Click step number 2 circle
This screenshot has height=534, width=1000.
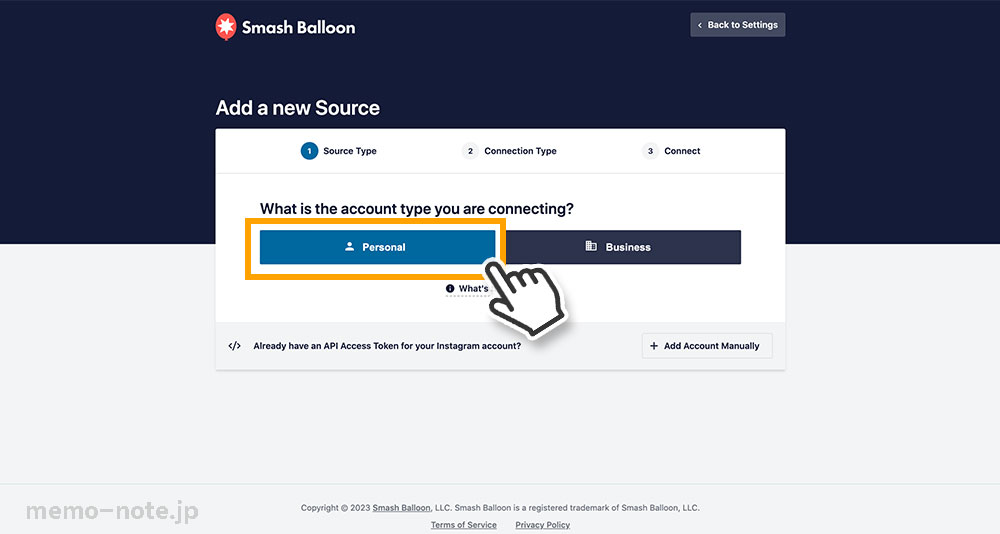(x=470, y=151)
